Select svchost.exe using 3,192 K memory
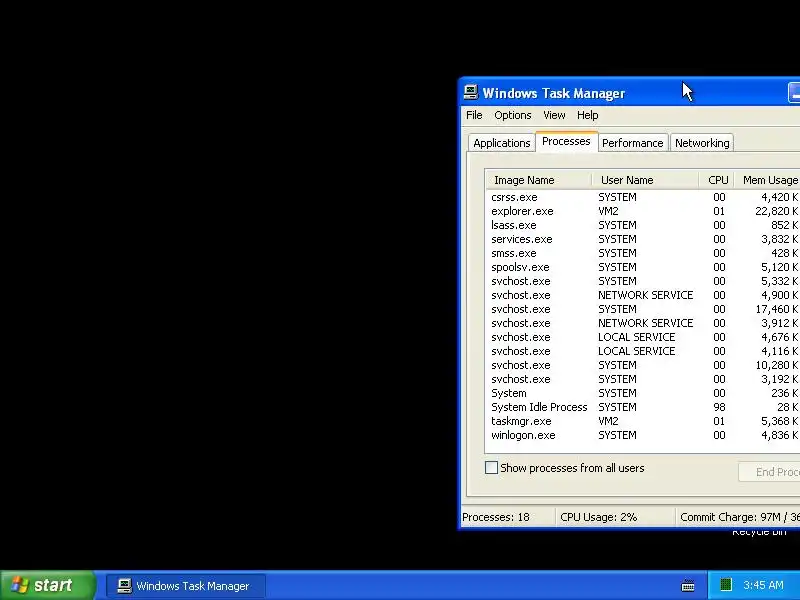800x600 pixels. coord(643,379)
